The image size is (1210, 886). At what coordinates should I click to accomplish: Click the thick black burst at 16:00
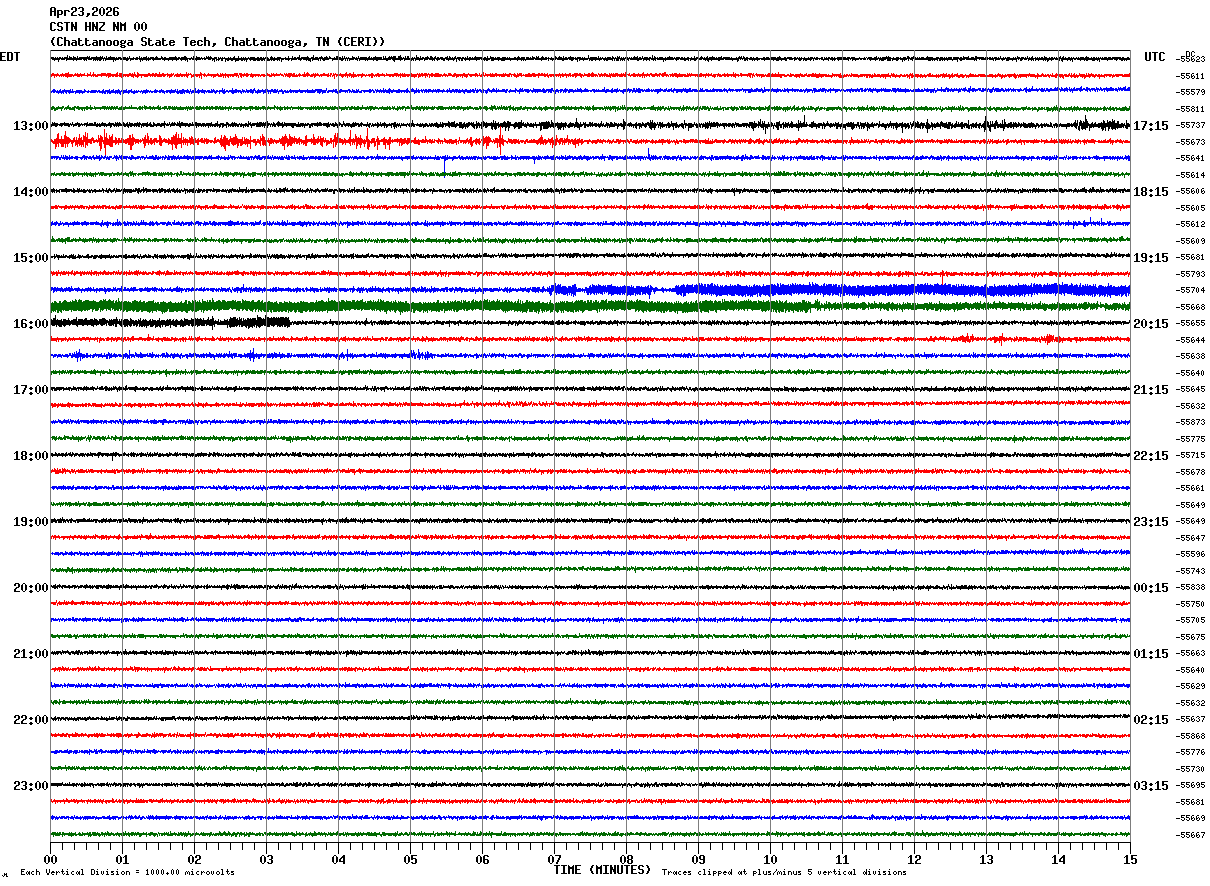(x=170, y=322)
